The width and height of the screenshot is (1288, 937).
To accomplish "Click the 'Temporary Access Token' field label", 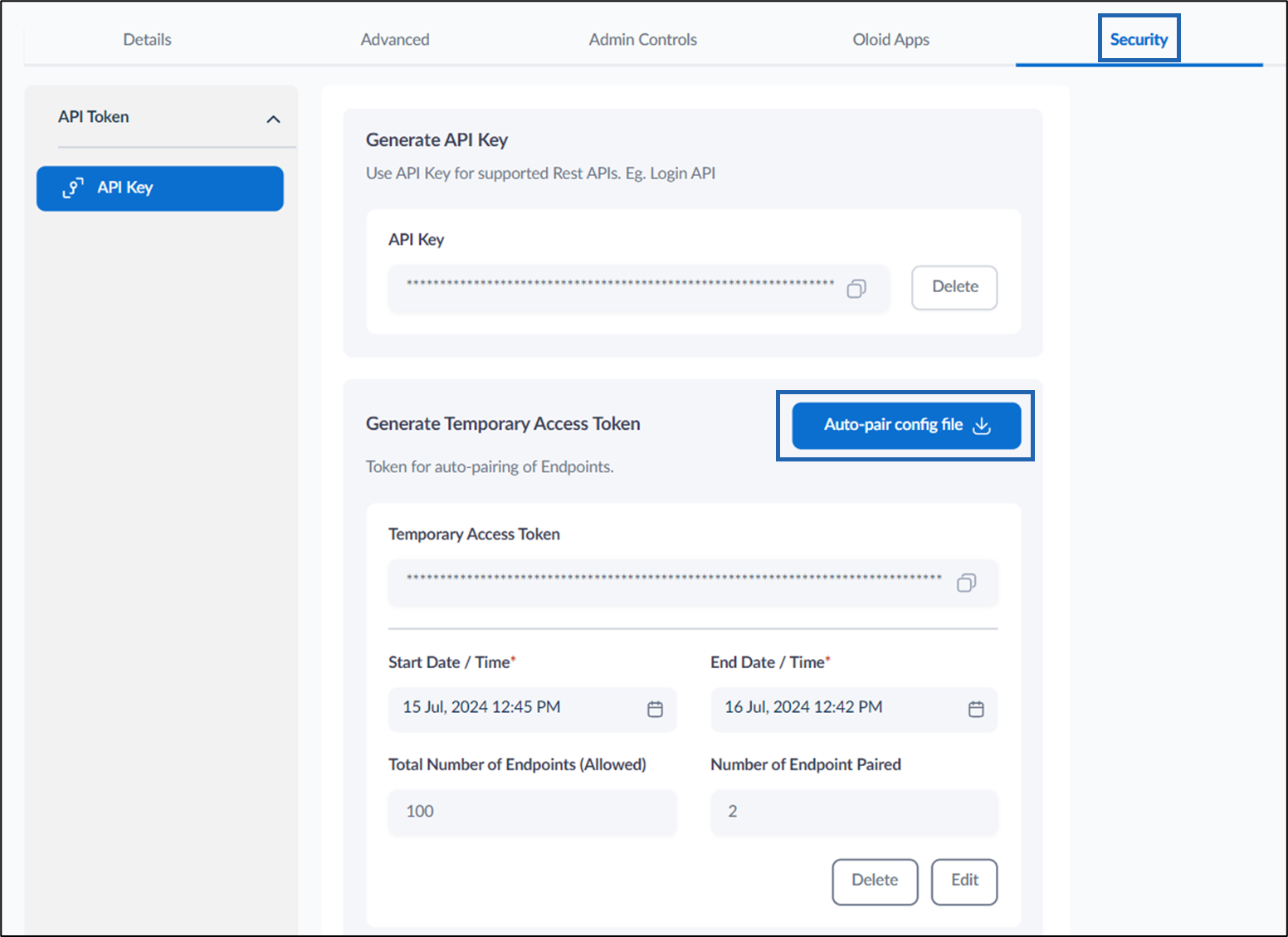I will coord(474,534).
